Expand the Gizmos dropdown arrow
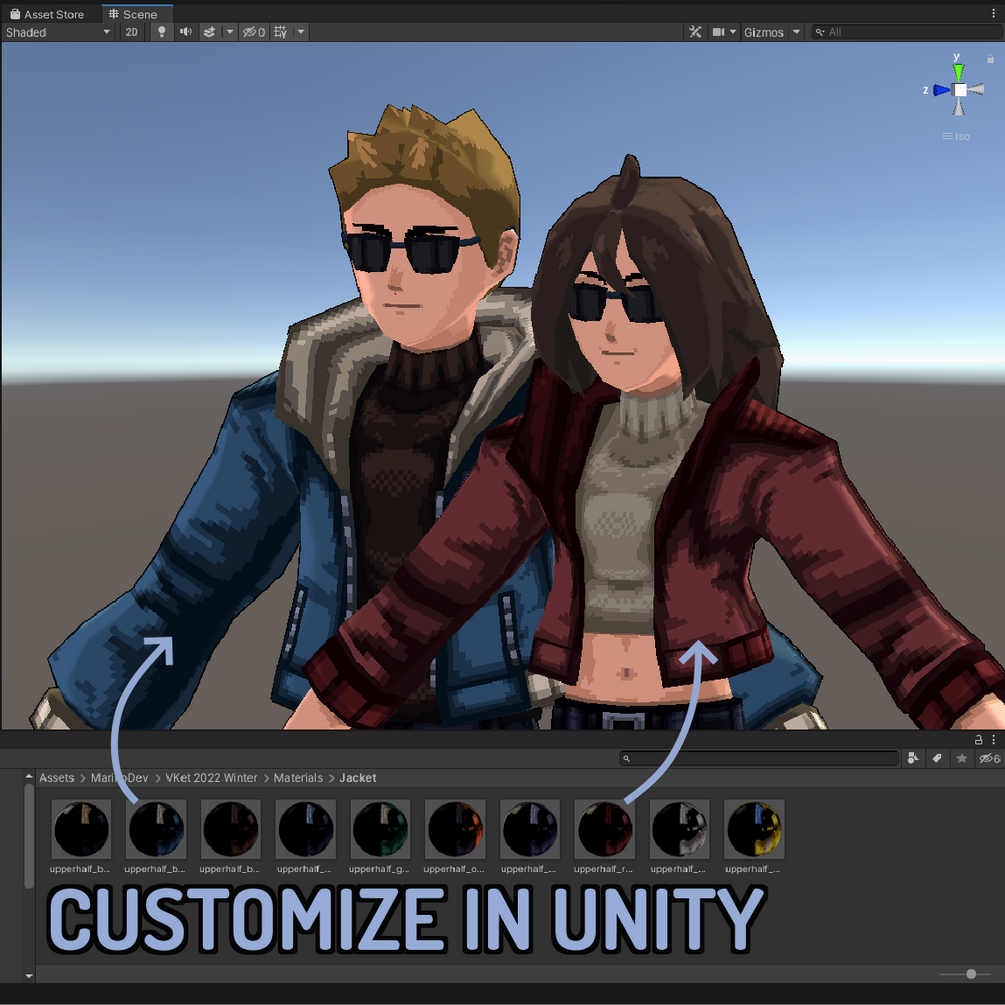 pos(796,32)
